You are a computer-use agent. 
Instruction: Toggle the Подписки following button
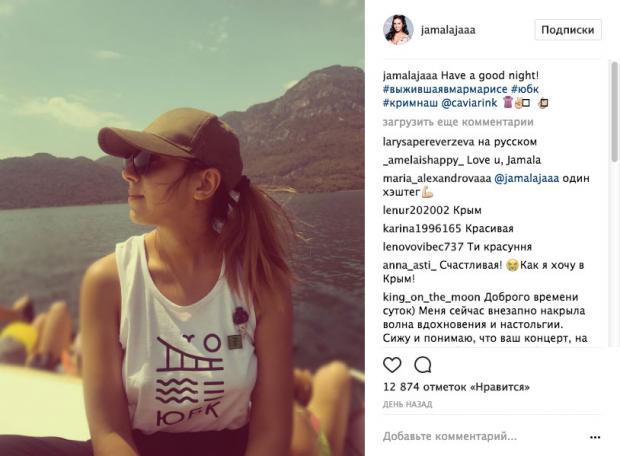[568, 30]
